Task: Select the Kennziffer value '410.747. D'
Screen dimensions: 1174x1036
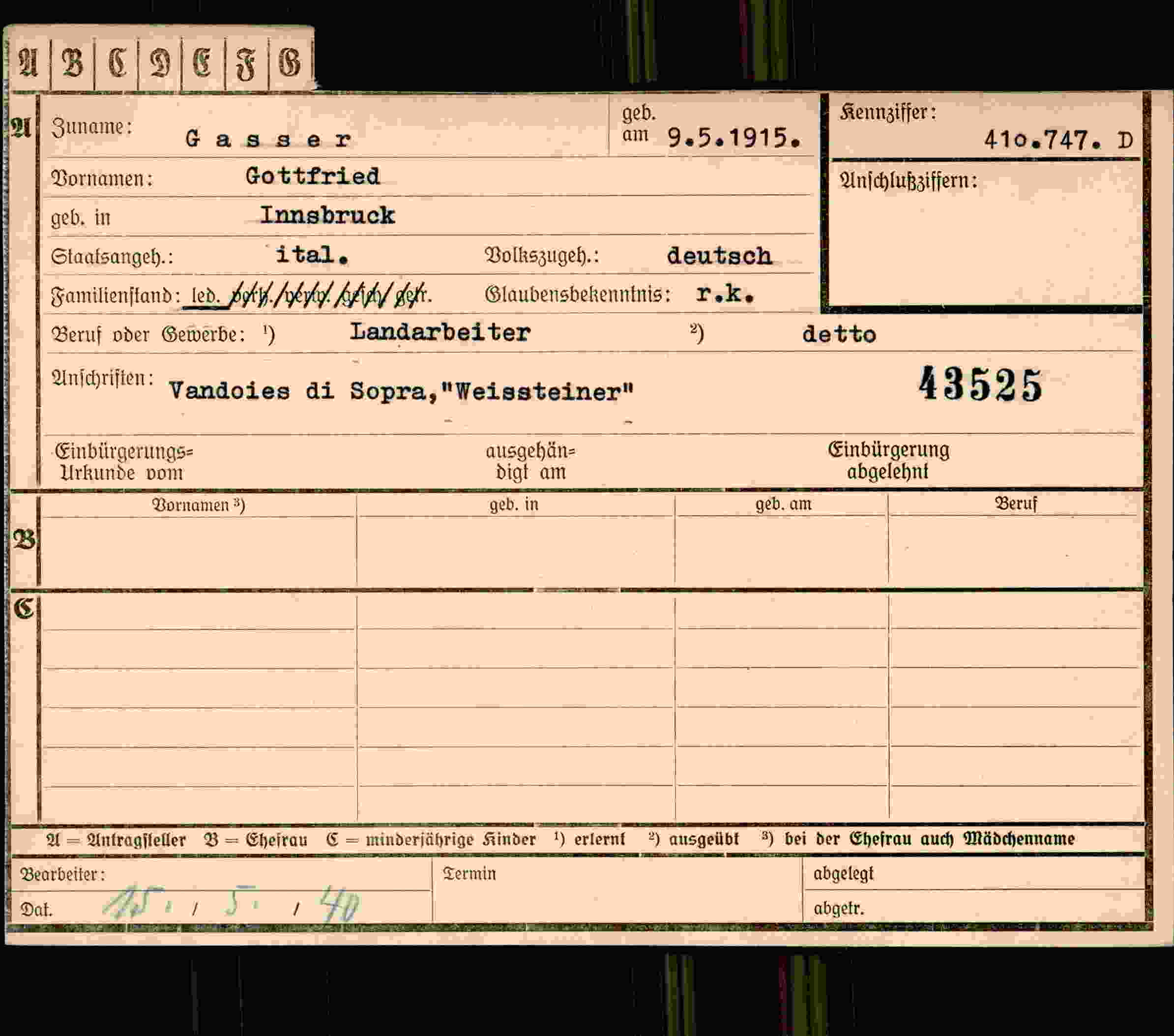Action: [1058, 140]
